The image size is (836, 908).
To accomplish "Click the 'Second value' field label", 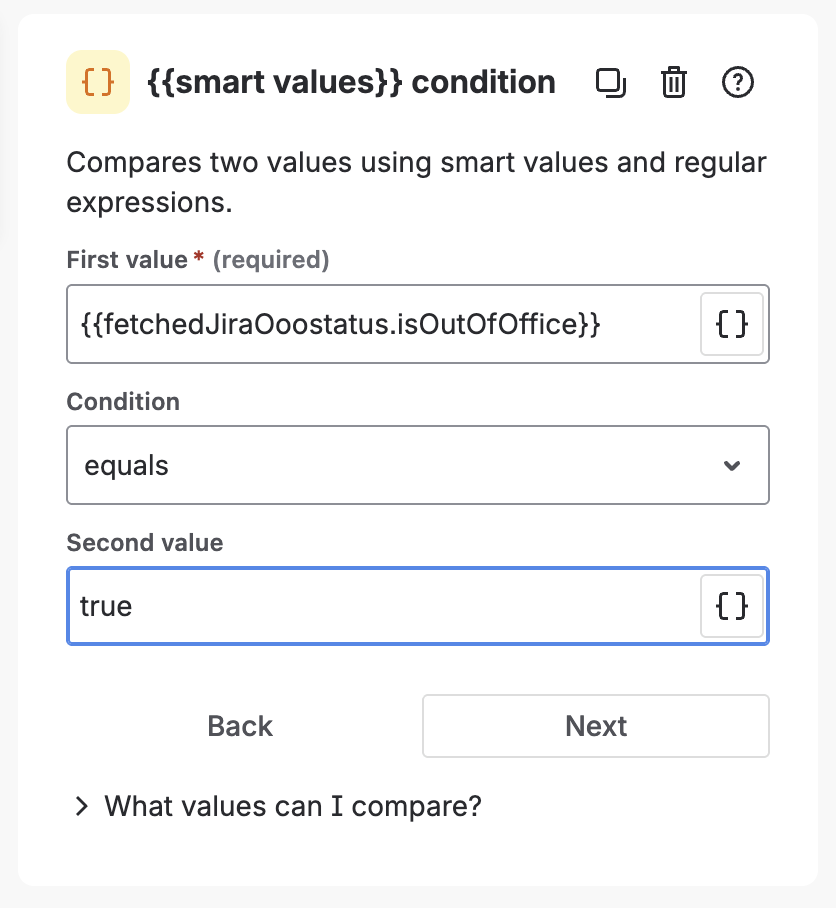I will click(x=145, y=543).
